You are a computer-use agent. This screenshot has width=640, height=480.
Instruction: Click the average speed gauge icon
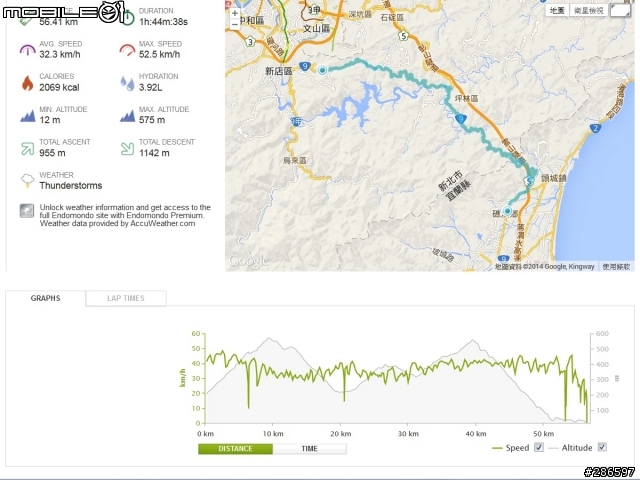(x=27, y=49)
